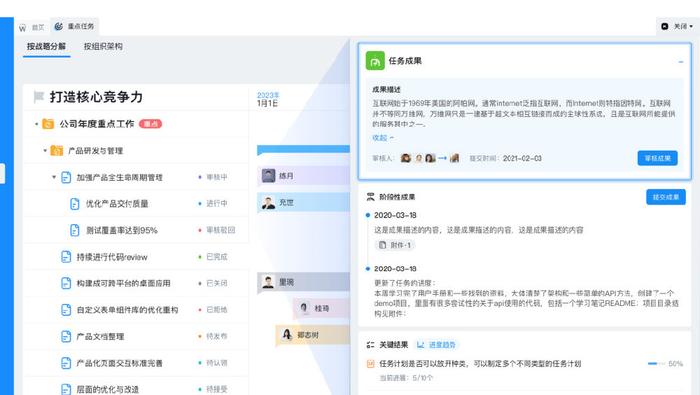
Task: Collapse the 产品研发与管理 tree node
Action: (x=45, y=151)
